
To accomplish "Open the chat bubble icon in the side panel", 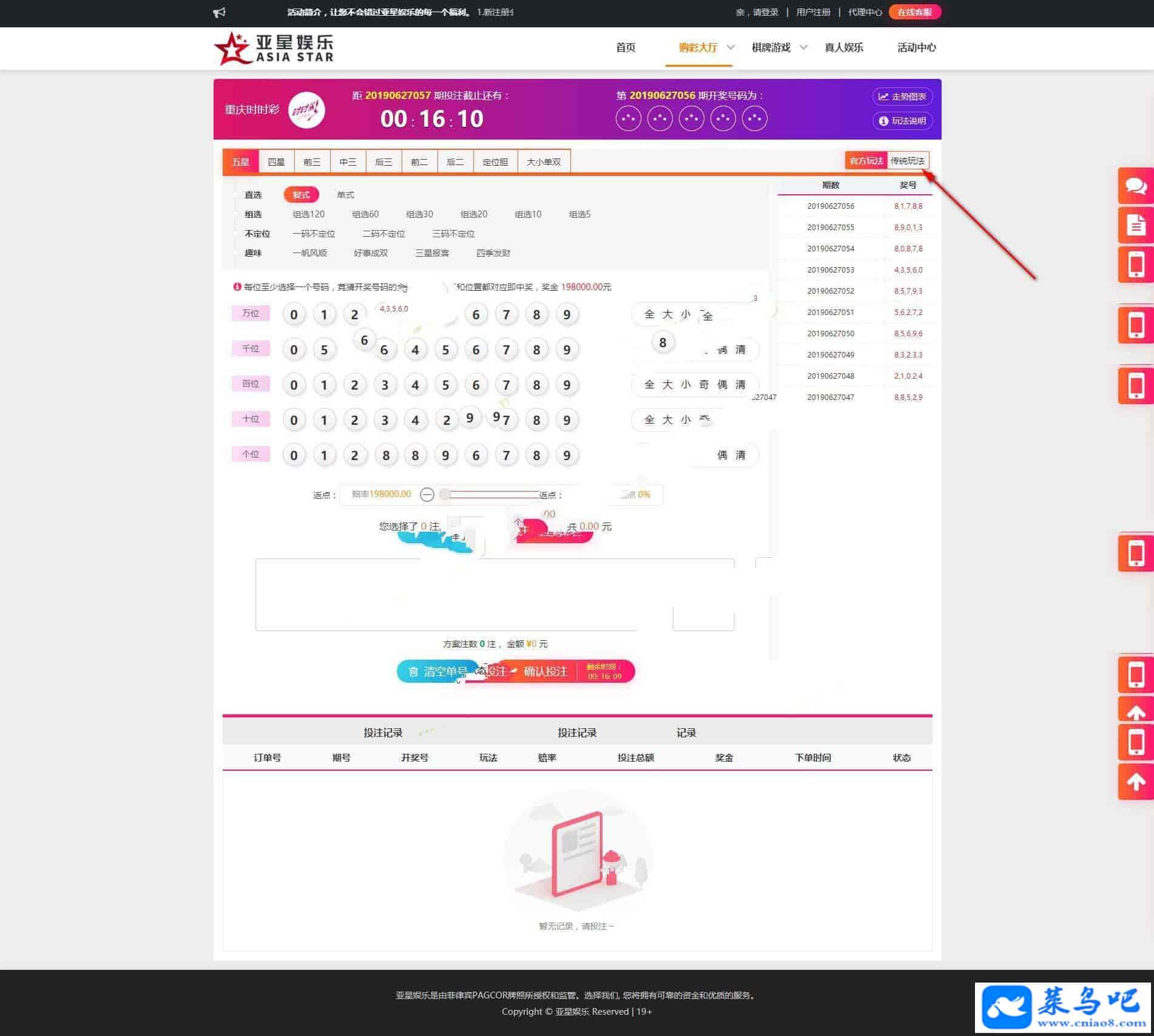I will (x=1136, y=186).
